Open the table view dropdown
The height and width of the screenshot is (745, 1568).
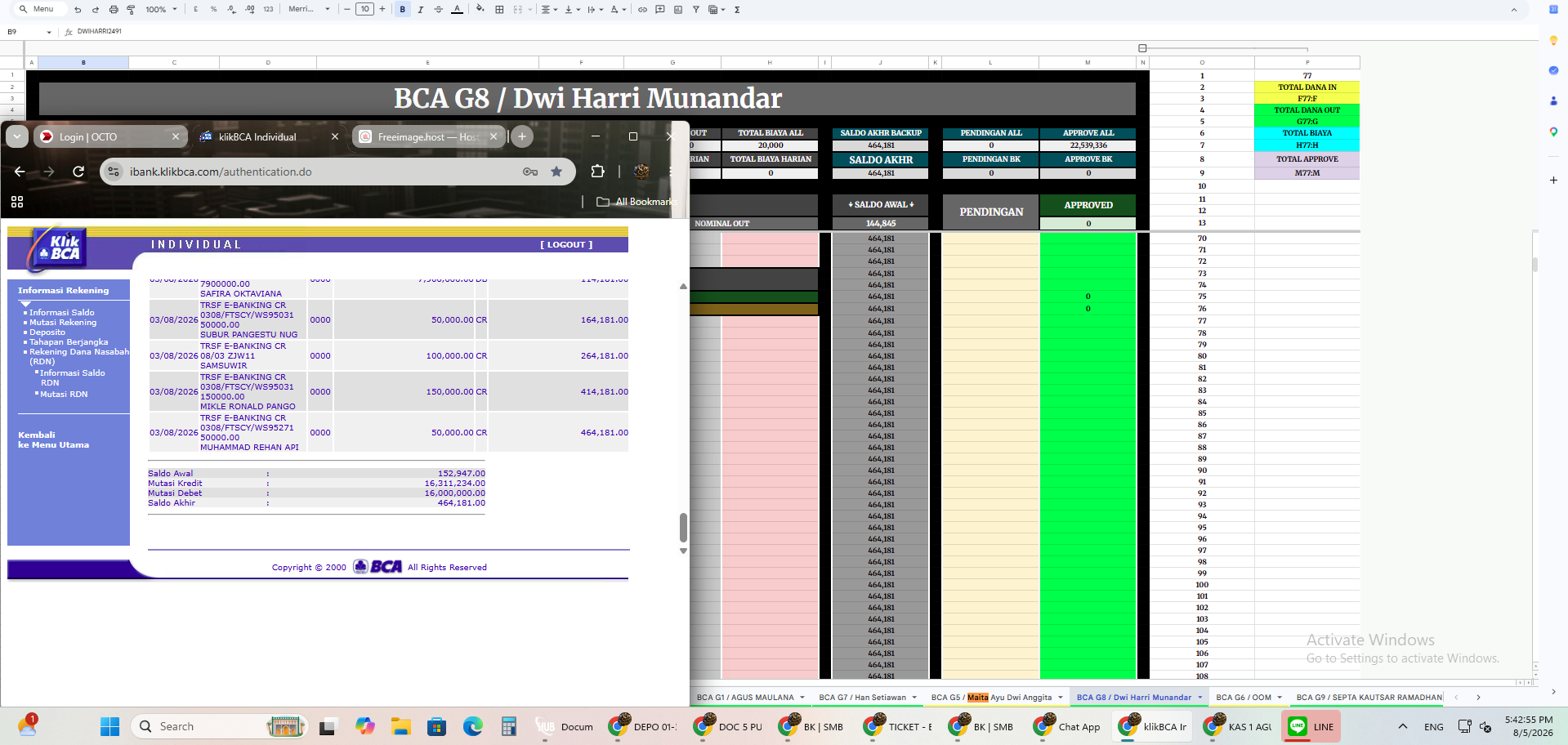(x=717, y=10)
